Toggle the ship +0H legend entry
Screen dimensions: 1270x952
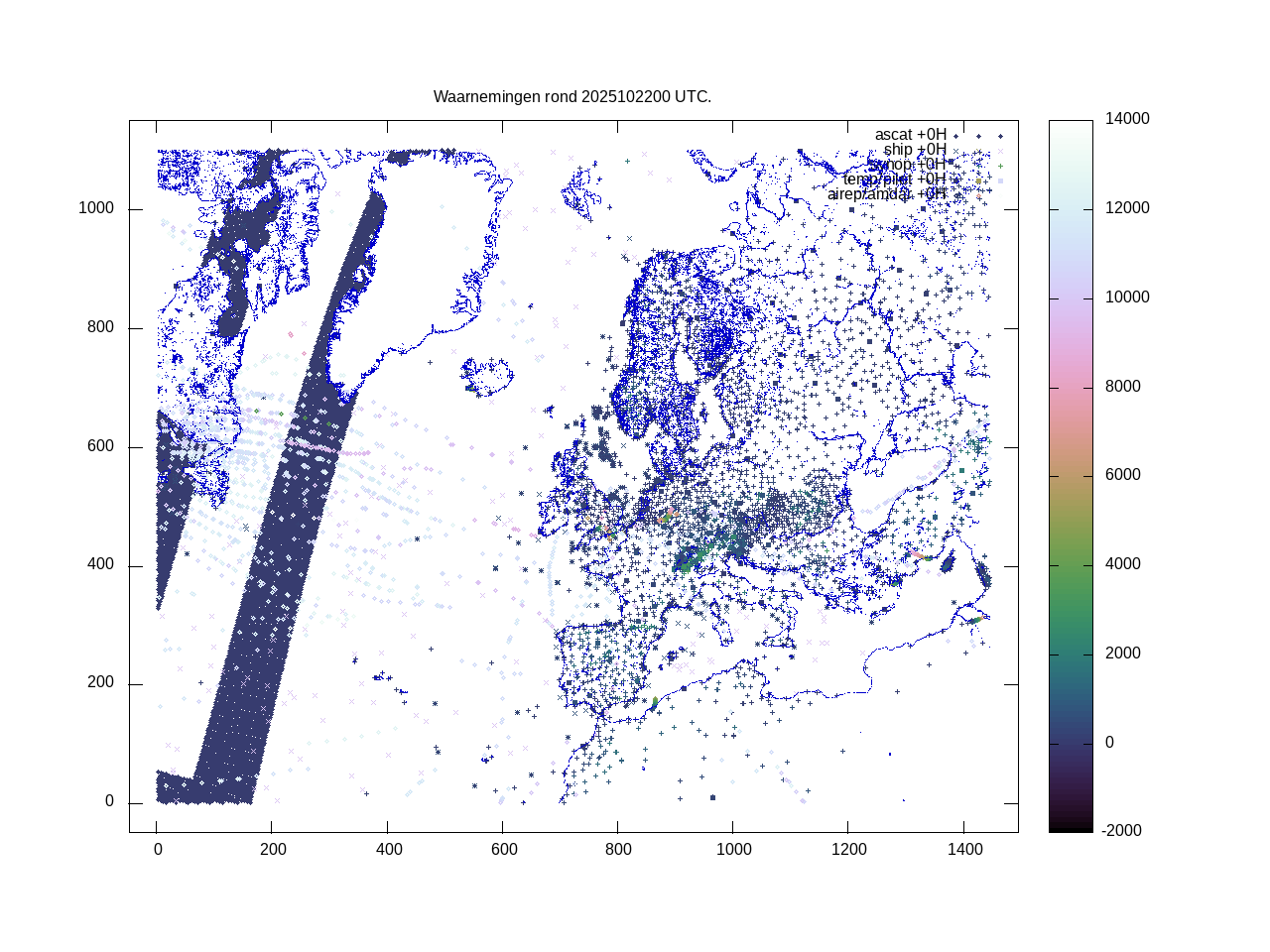(915, 150)
